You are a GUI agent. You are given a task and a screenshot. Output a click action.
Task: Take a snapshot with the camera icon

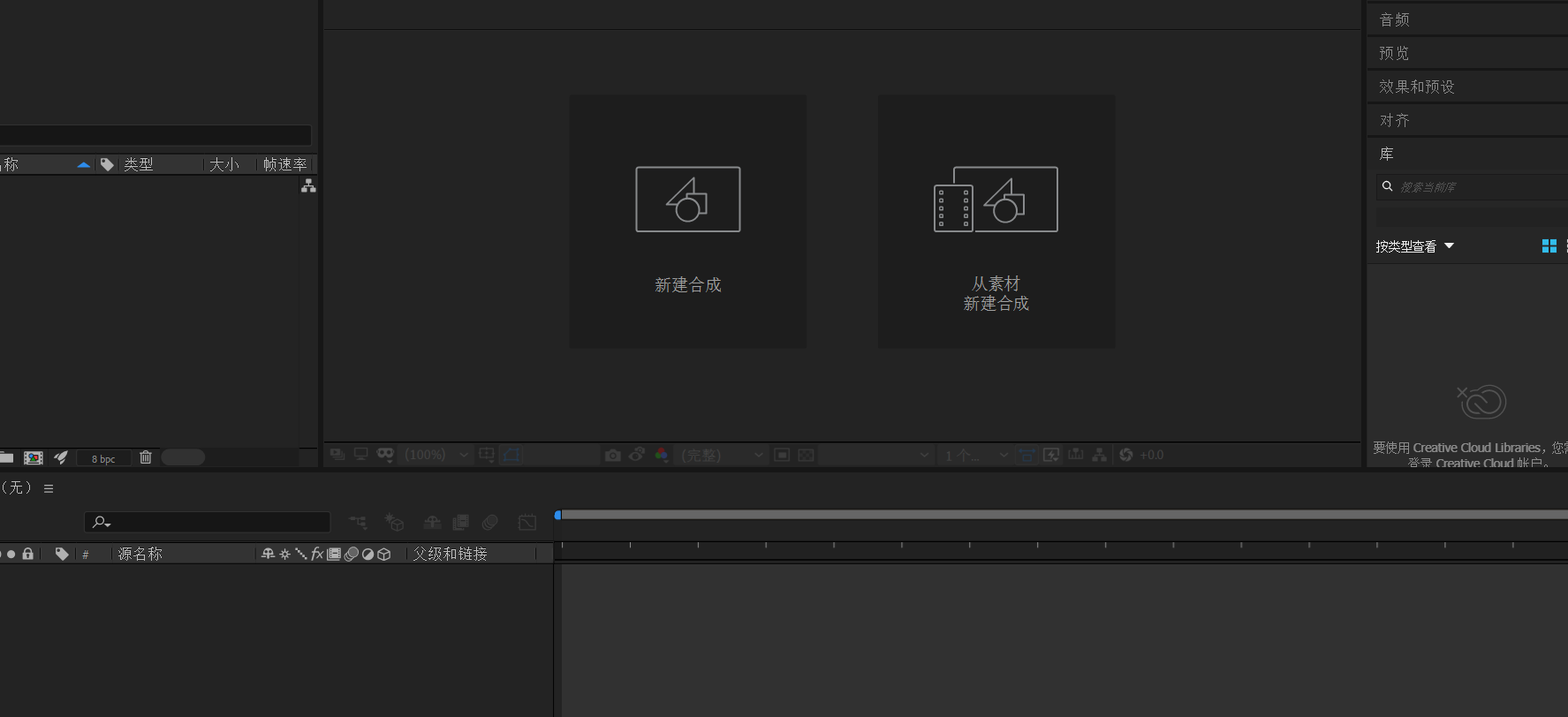[x=612, y=455]
